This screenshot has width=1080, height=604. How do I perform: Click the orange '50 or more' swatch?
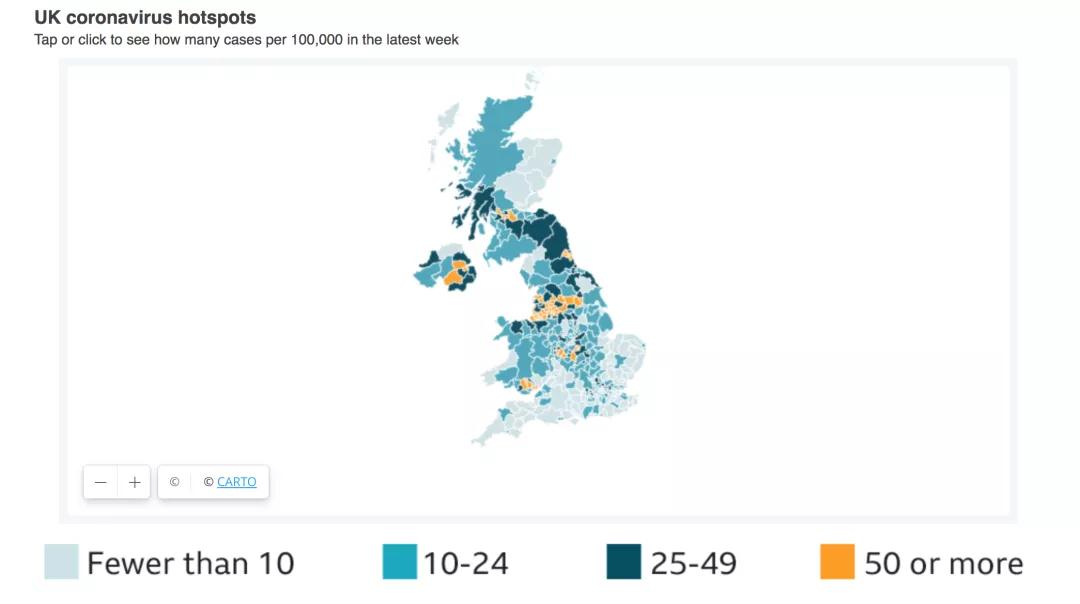pyautogui.click(x=838, y=562)
